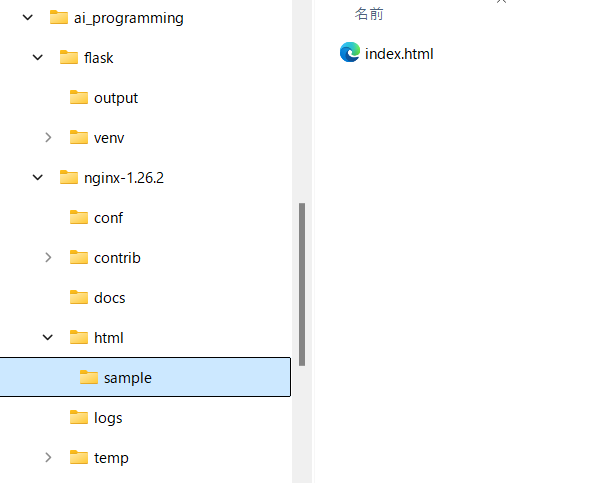This screenshot has height=483, width=602.
Task: Sort by the 名前 column header
Action: point(369,14)
